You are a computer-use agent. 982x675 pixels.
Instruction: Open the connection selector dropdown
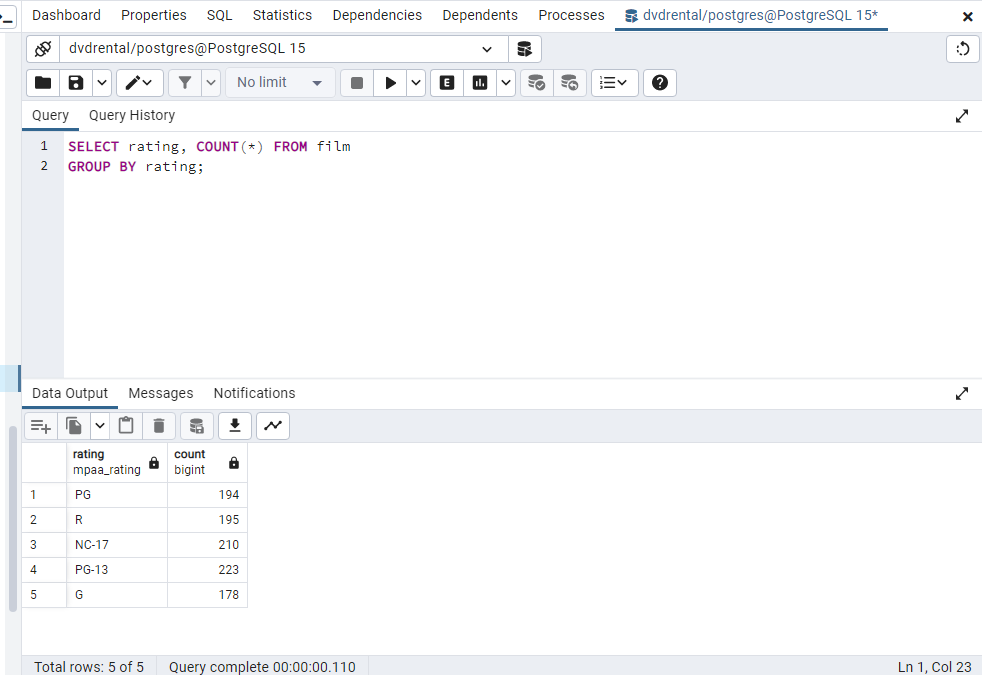487,48
